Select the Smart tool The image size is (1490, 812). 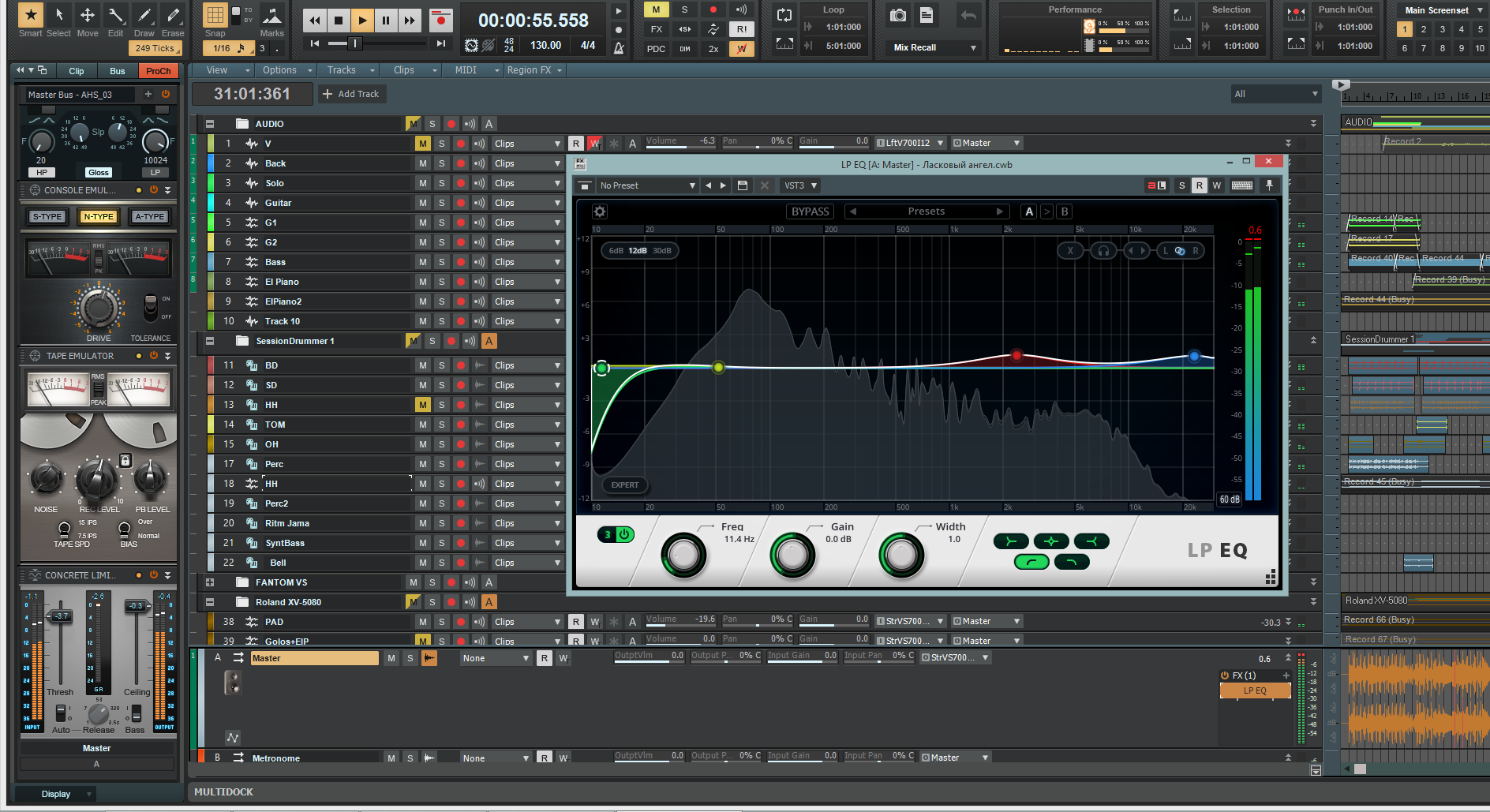30,15
